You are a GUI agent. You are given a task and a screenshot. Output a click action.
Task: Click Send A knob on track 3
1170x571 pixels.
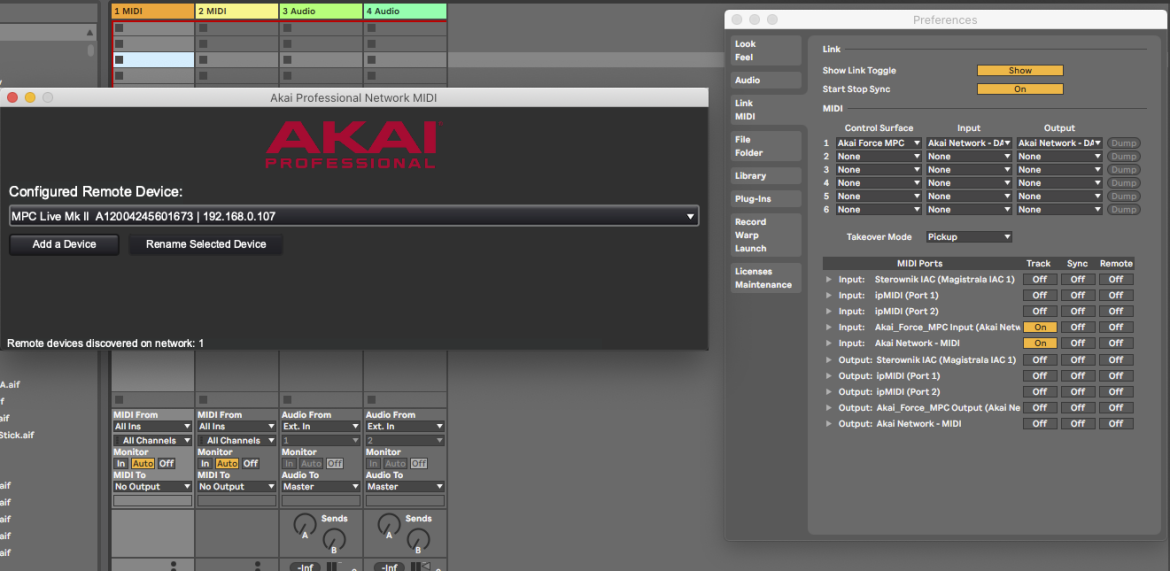click(x=304, y=524)
